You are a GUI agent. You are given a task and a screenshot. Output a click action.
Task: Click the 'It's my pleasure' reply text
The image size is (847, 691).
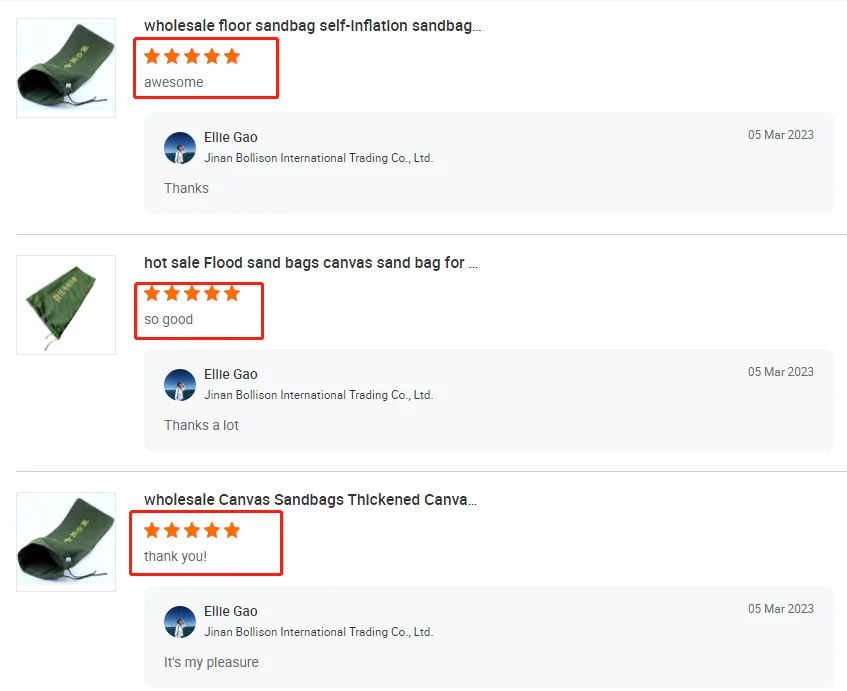pyautogui.click(x=211, y=662)
